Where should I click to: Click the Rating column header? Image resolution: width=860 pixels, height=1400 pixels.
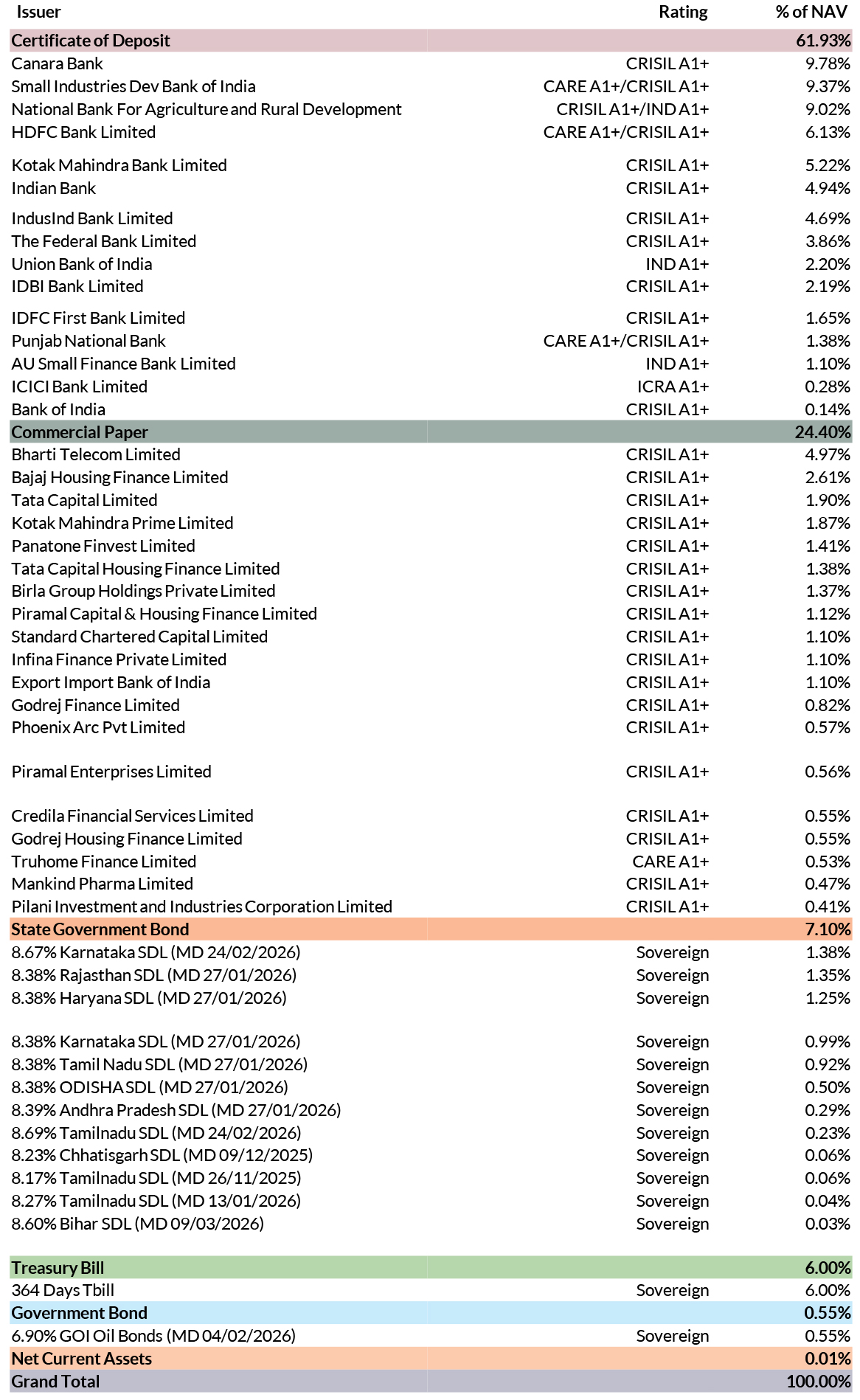683,13
